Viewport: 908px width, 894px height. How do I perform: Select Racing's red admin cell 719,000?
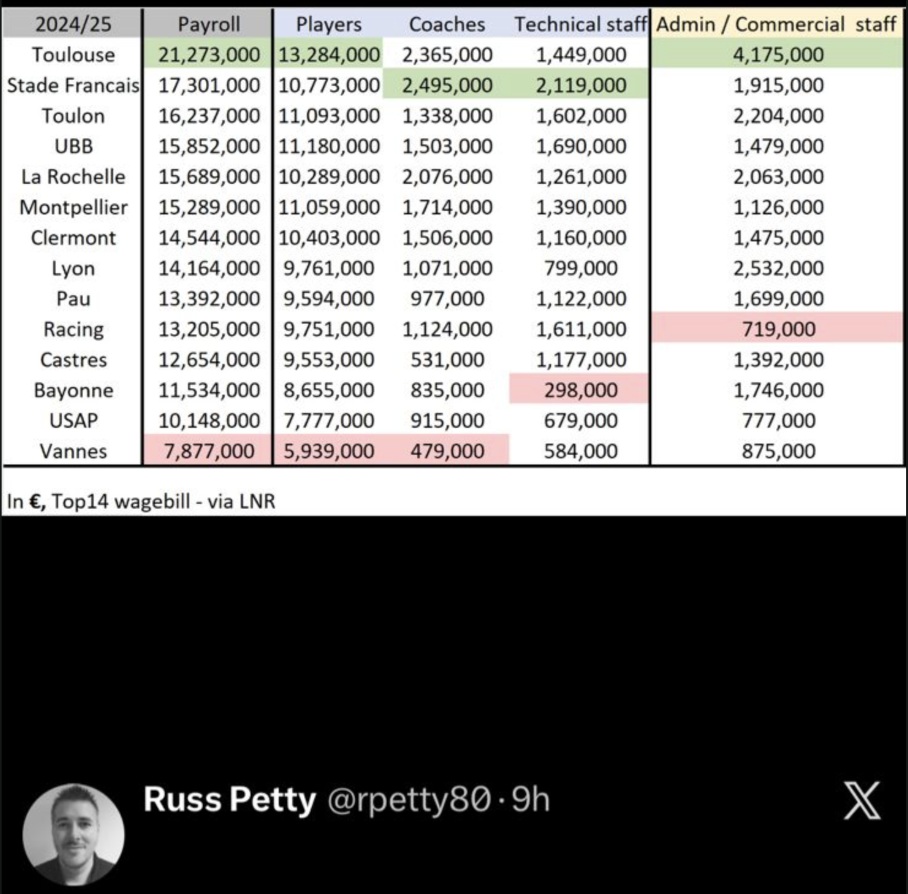point(778,329)
